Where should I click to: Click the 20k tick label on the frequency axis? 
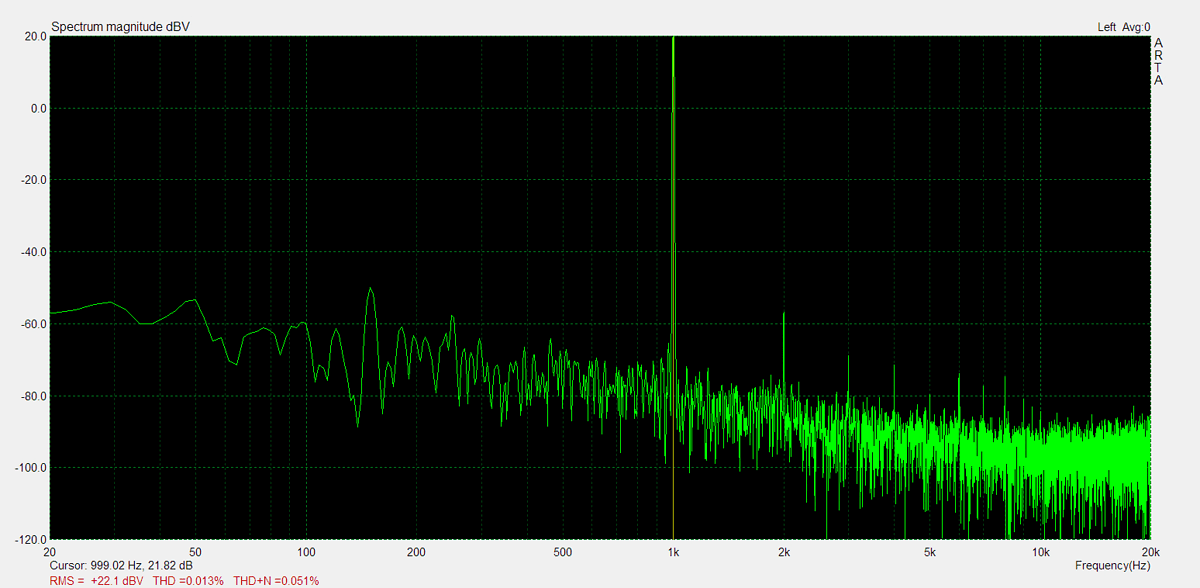[x=1150, y=552]
